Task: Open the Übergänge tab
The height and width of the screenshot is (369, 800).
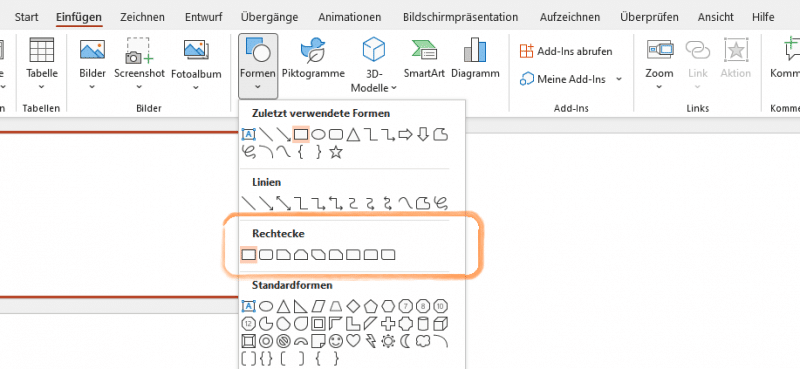Action: tap(269, 17)
